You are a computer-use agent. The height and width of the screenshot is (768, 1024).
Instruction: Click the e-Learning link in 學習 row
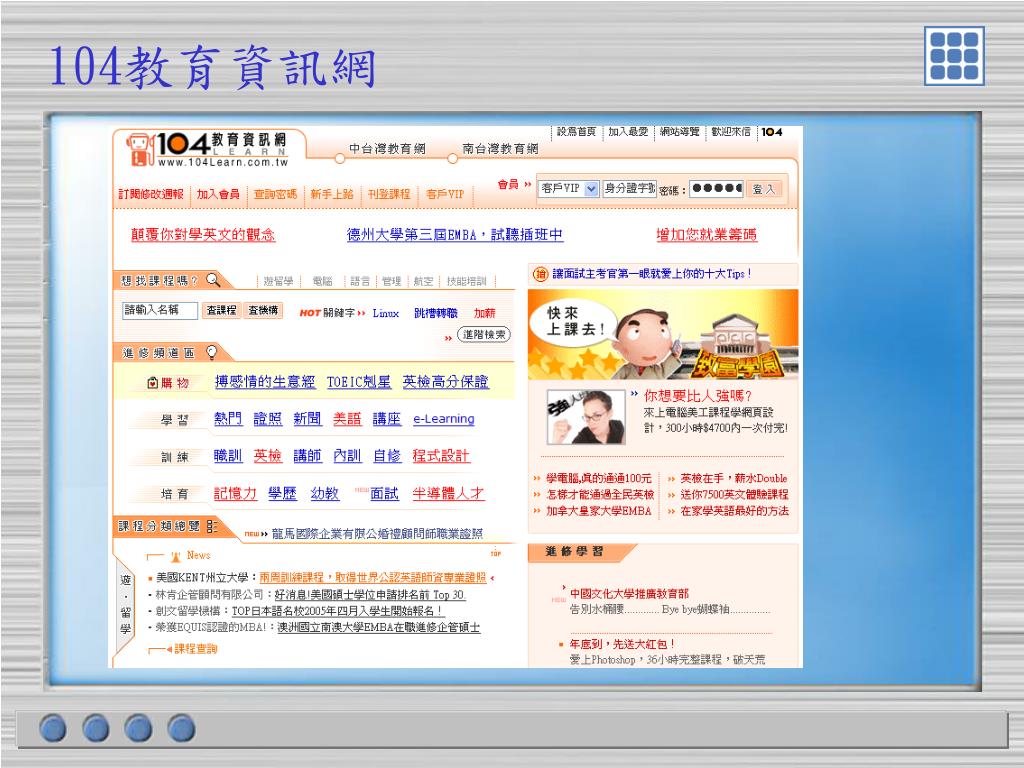[x=443, y=419]
